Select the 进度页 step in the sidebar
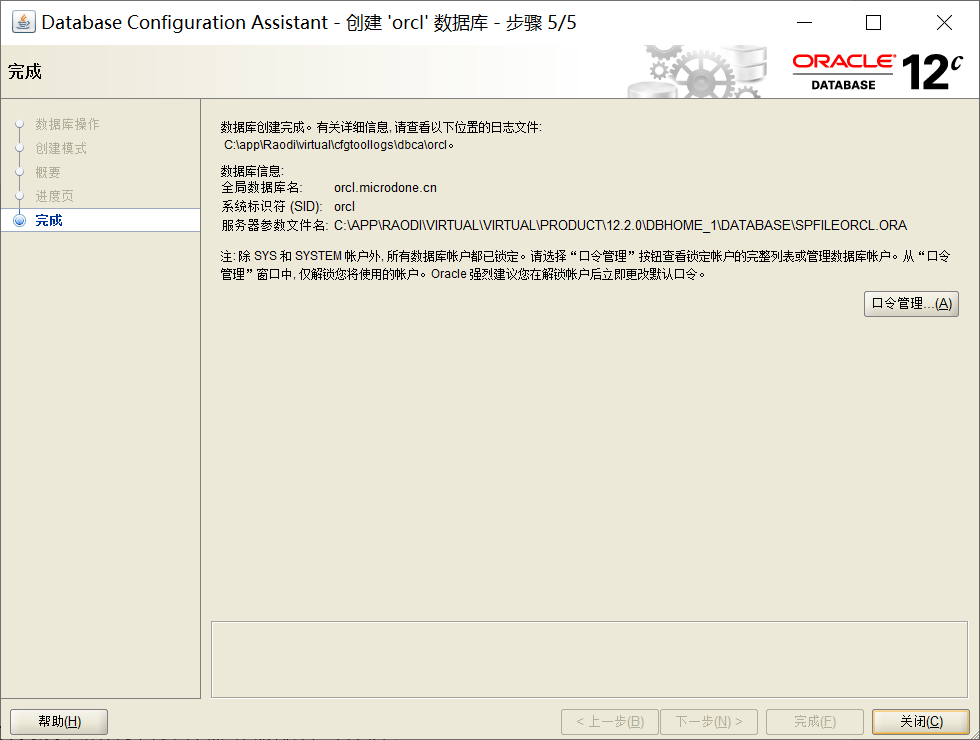The image size is (980, 740). [x=54, y=196]
